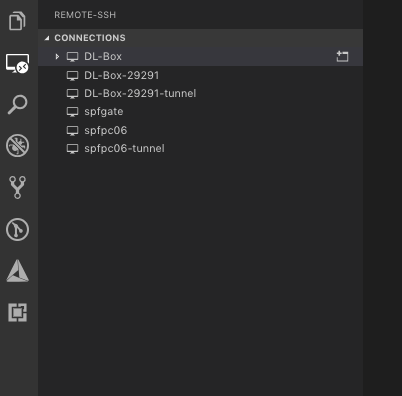Open the Remote Explorer view

(17, 63)
